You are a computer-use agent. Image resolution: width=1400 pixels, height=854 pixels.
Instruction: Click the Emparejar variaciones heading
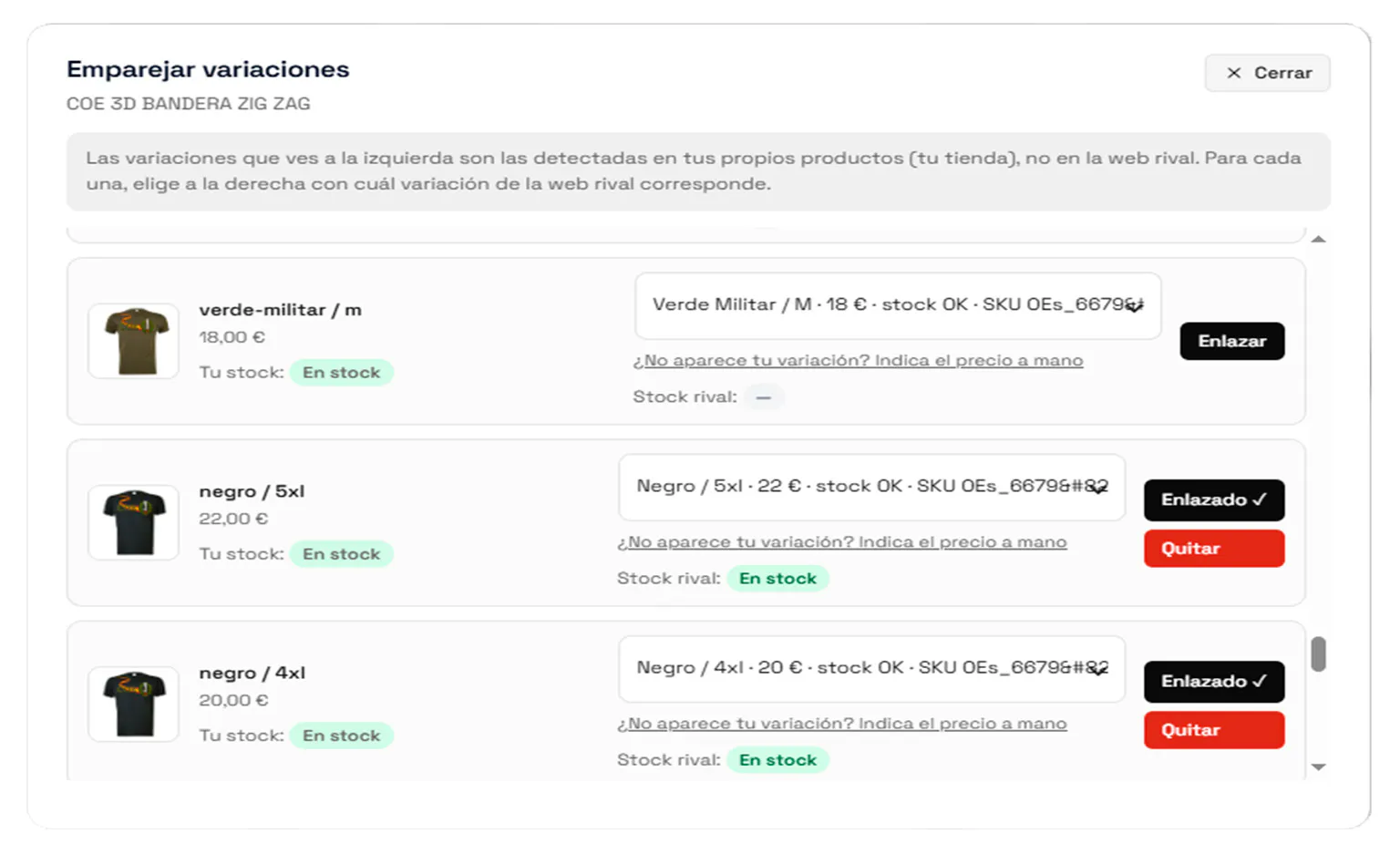tap(208, 70)
